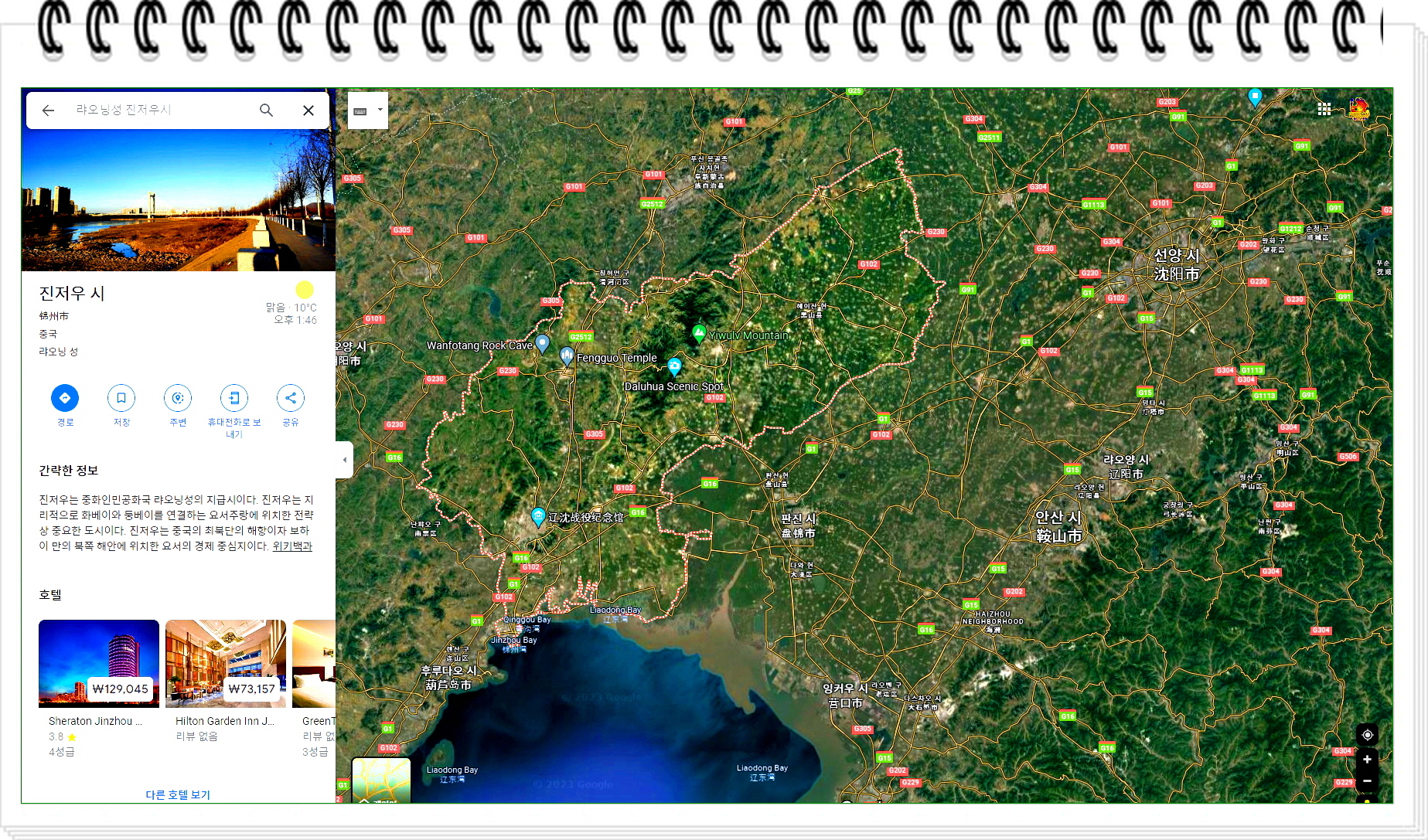Image resolution: width=1428 pixels, height=840 pixels.
Task: Save place with the 저장 bookmark icon
Action: click(121, 398)
